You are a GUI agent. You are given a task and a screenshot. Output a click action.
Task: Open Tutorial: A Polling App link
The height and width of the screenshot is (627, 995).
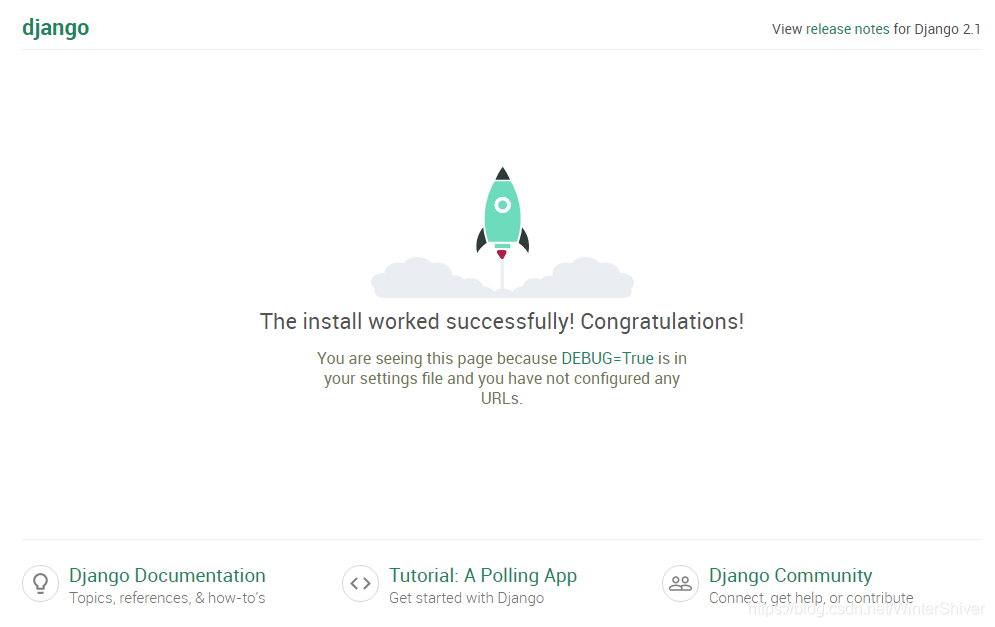(483, 576)
